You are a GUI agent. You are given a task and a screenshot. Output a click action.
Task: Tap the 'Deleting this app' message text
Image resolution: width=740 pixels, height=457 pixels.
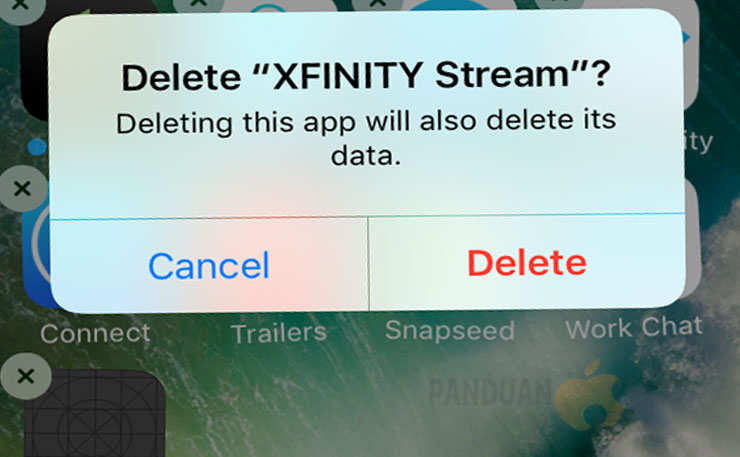366,138
